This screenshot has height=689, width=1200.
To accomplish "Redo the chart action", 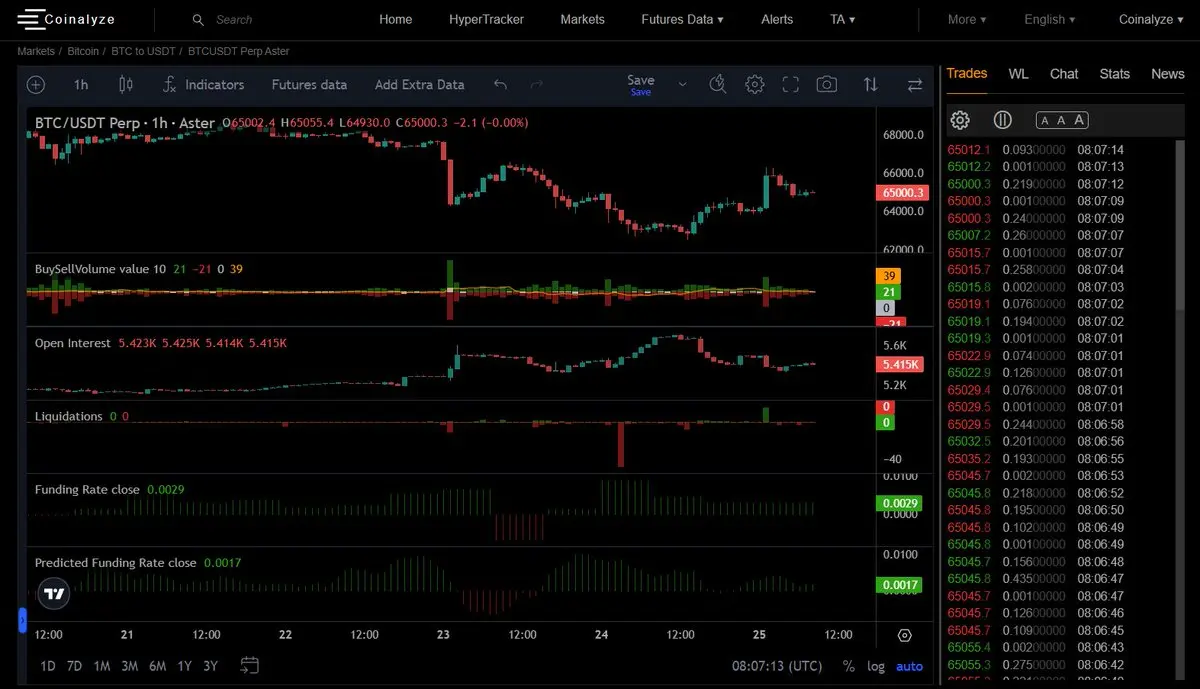I will 536,85.
